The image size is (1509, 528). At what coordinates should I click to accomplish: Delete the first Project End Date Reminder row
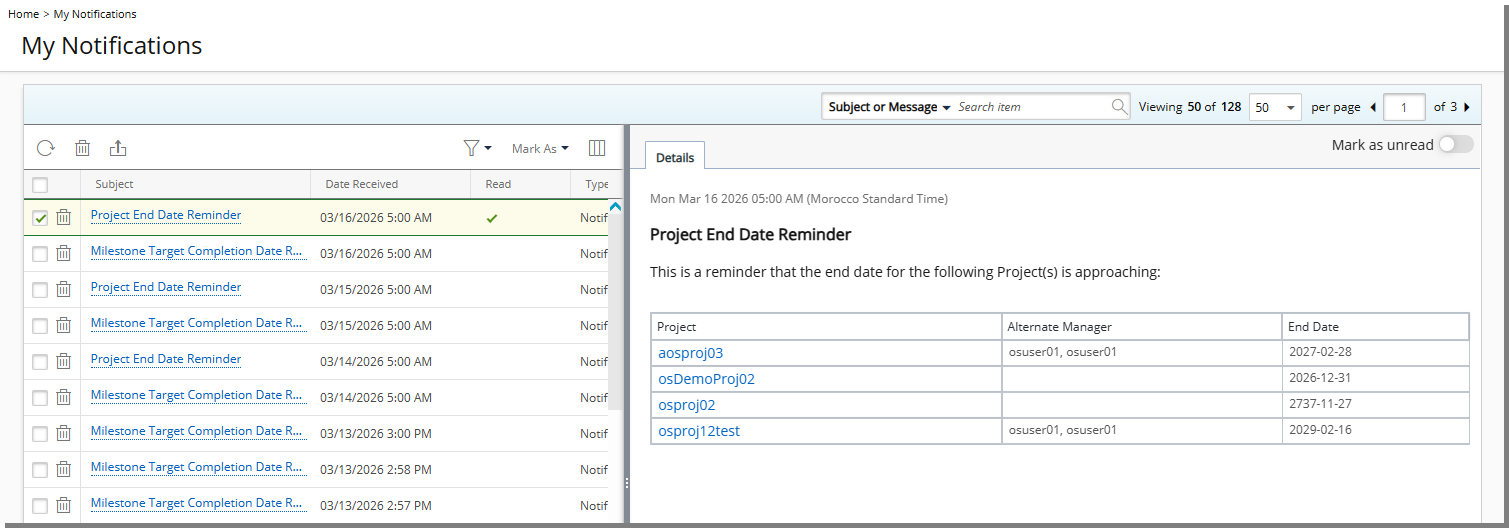coord(63,217)
